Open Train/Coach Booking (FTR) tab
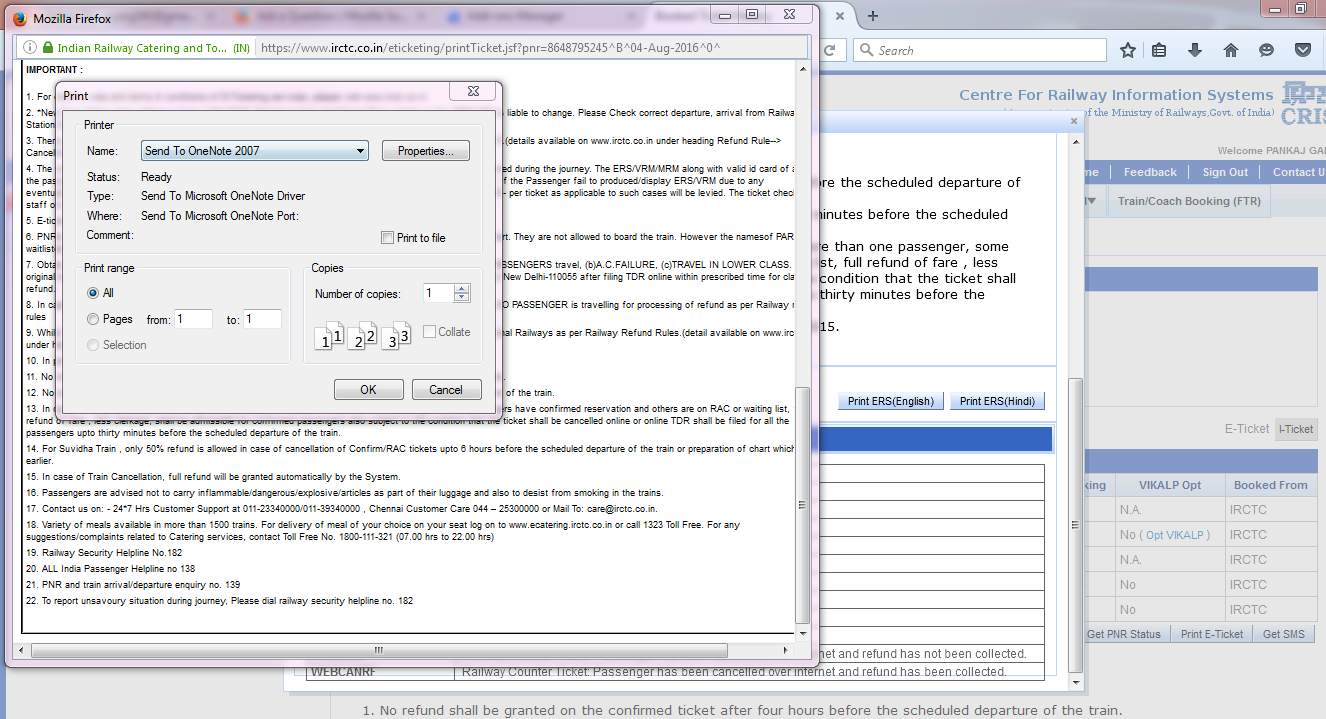 (1189, 201)
